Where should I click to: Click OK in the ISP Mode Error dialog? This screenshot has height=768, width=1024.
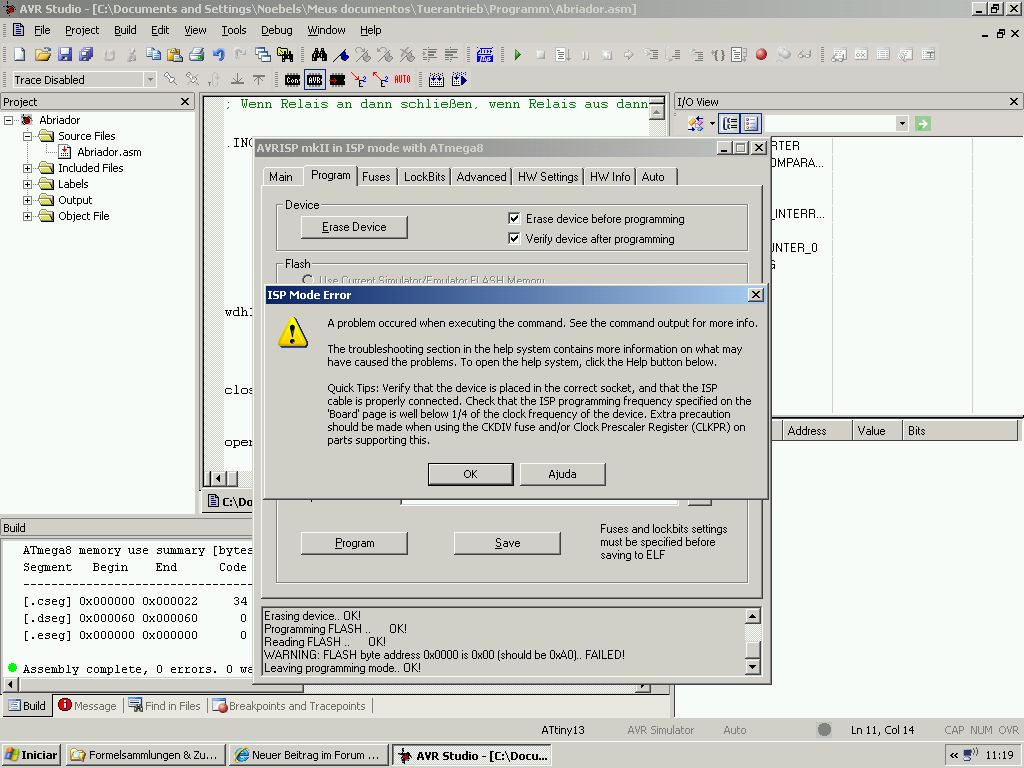tap(470, 474)
